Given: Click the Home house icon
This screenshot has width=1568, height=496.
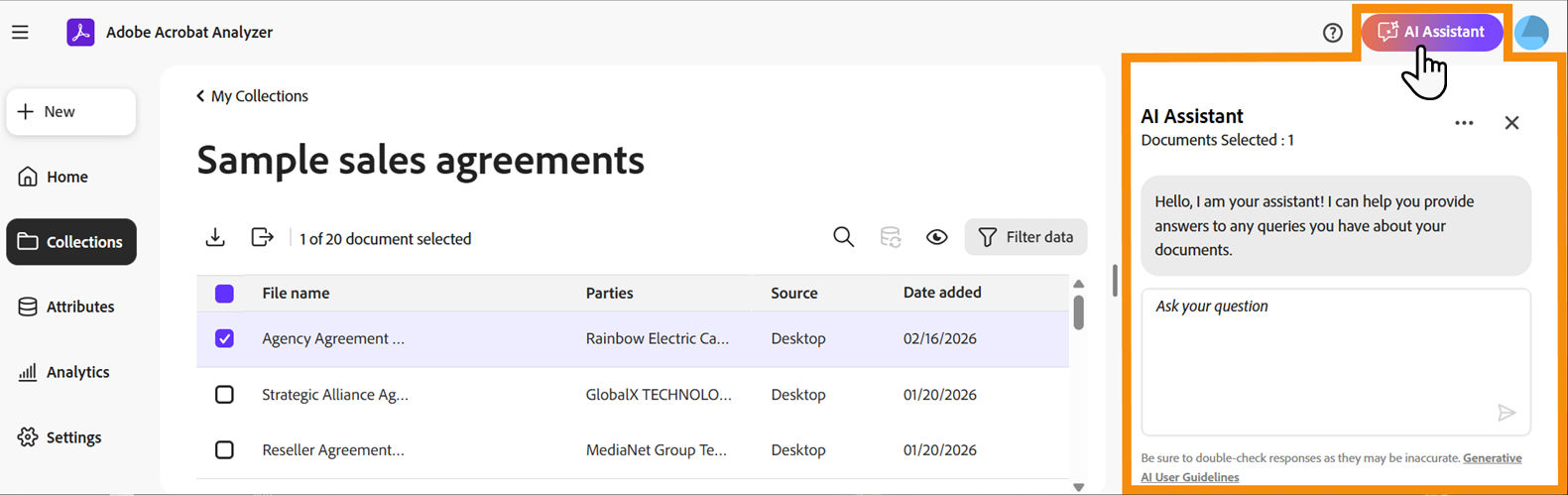Looking at the screenshot, I should (x=28, y=177).
